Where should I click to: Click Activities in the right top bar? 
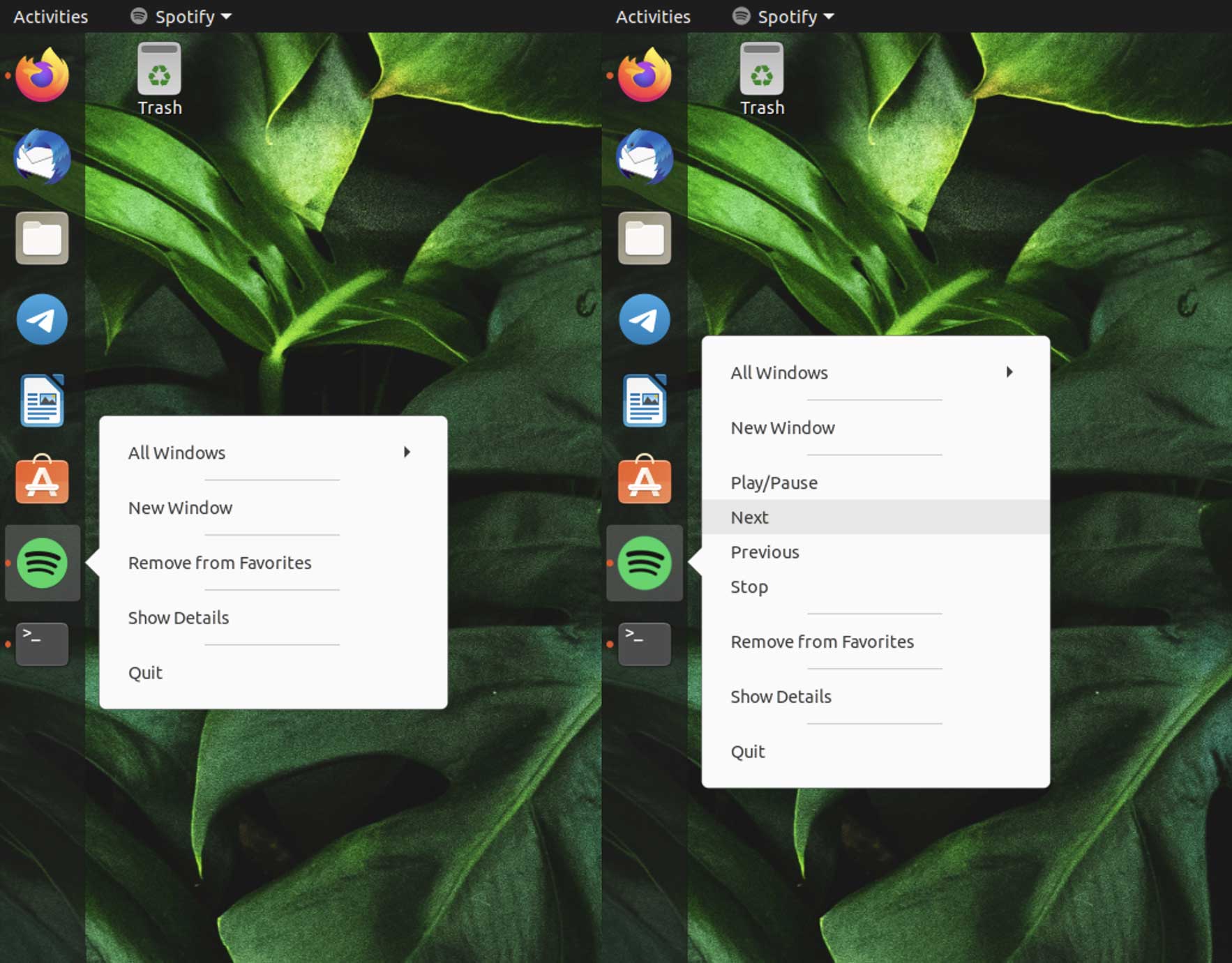point(653,16)
